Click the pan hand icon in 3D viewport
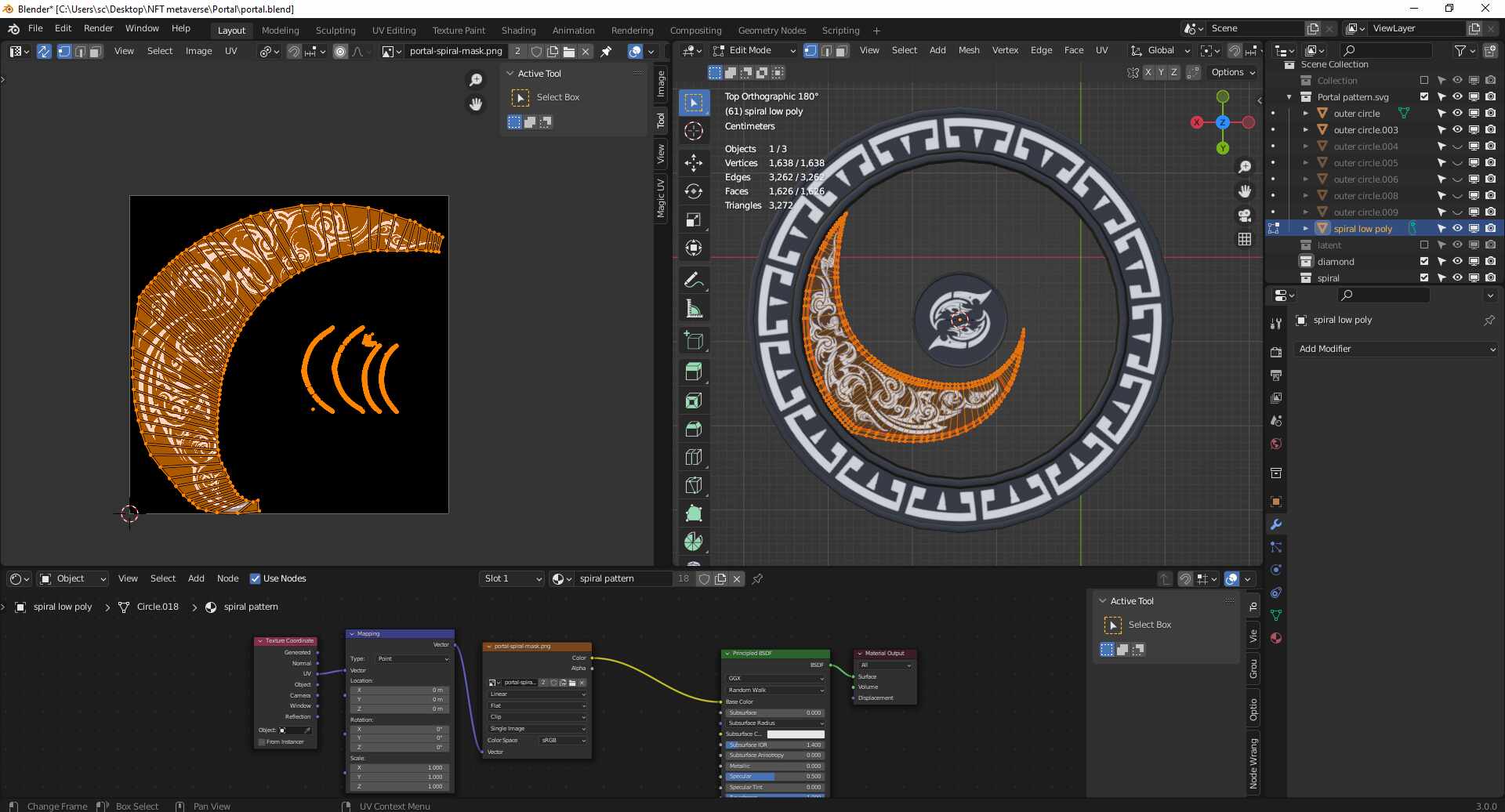The image size is (1505, 812). coord(1245,191)
